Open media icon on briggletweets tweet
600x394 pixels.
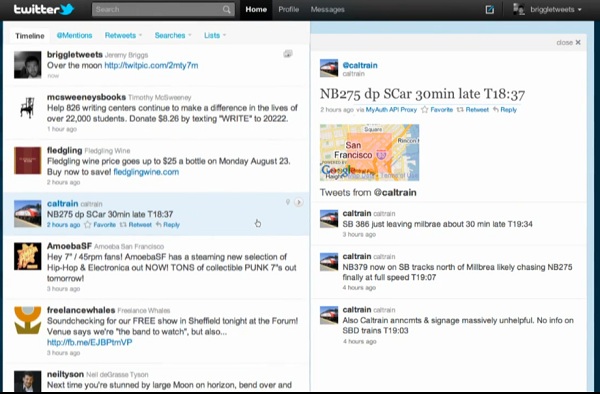point(288,54)
